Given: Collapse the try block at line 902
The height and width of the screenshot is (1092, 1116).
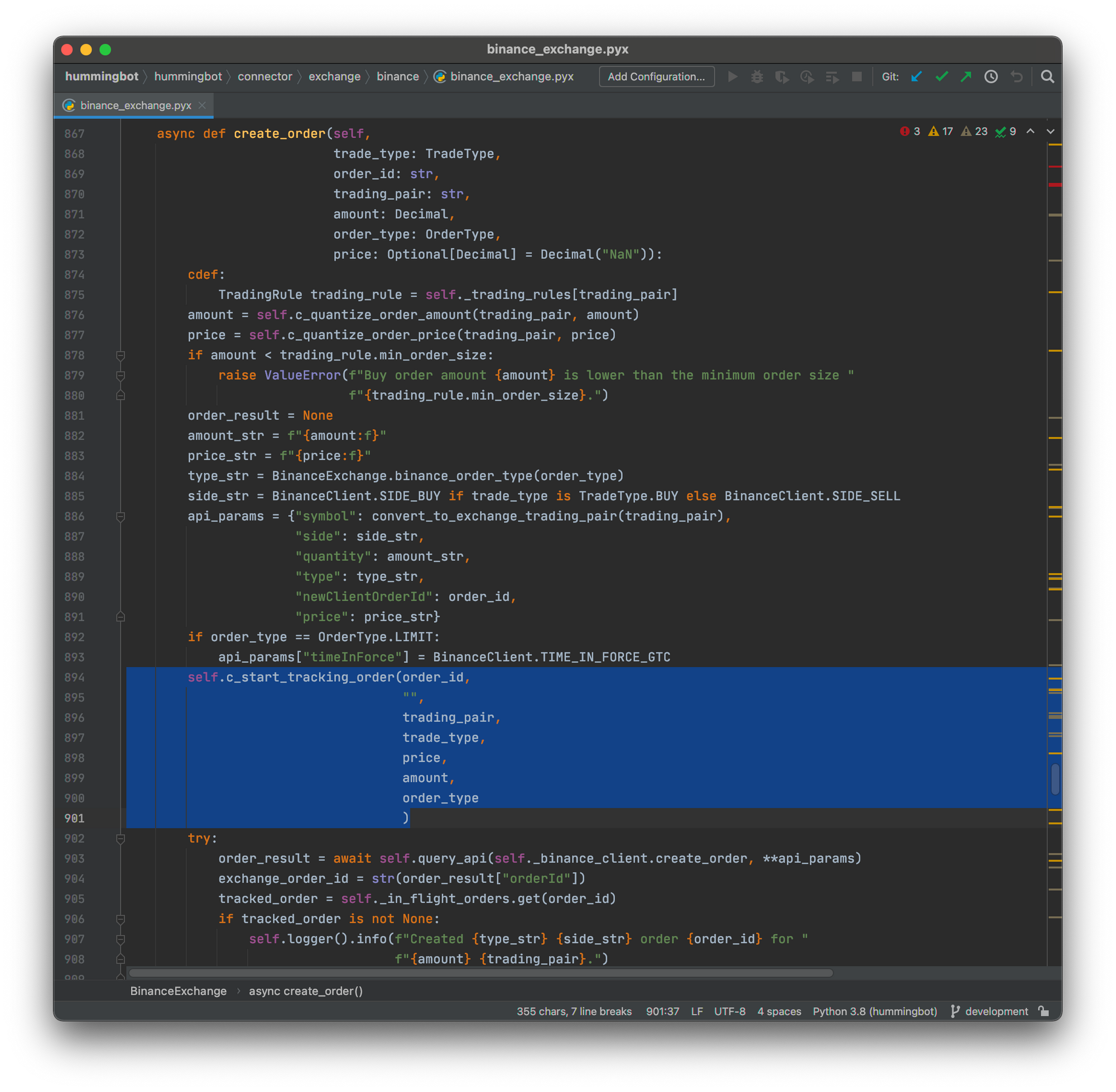Looking at the screenshot, I should (x=121, y=839).
